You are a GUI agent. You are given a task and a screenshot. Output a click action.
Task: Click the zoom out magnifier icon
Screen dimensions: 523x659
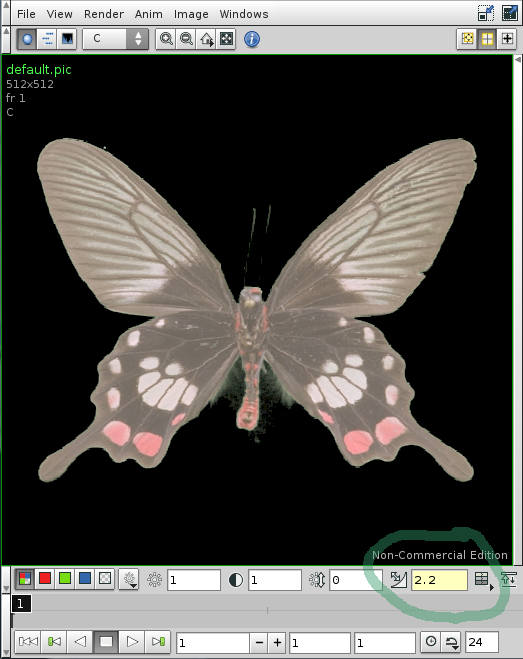click(186, 39)
